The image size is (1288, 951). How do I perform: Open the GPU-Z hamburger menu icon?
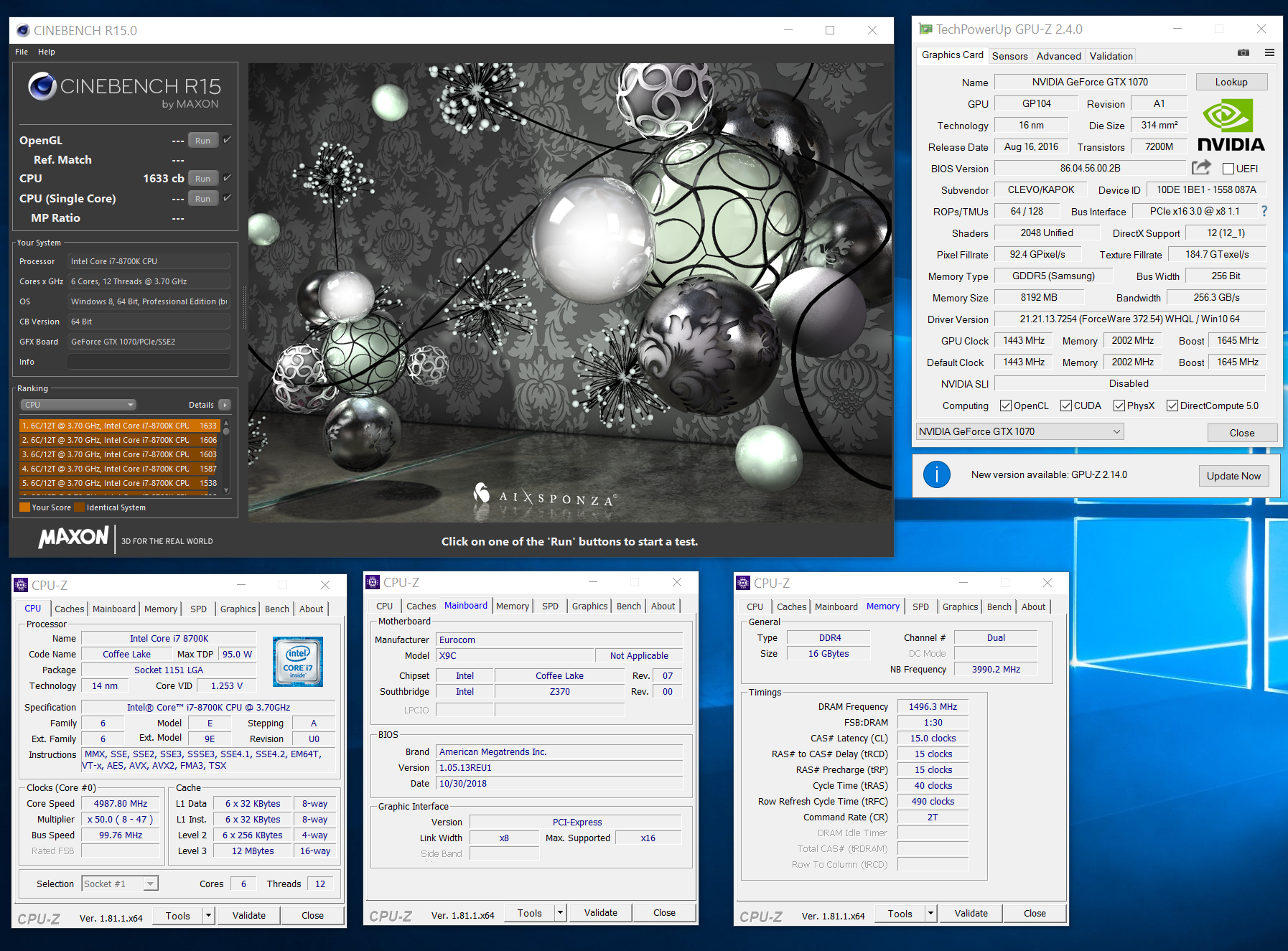[1269, 52]
